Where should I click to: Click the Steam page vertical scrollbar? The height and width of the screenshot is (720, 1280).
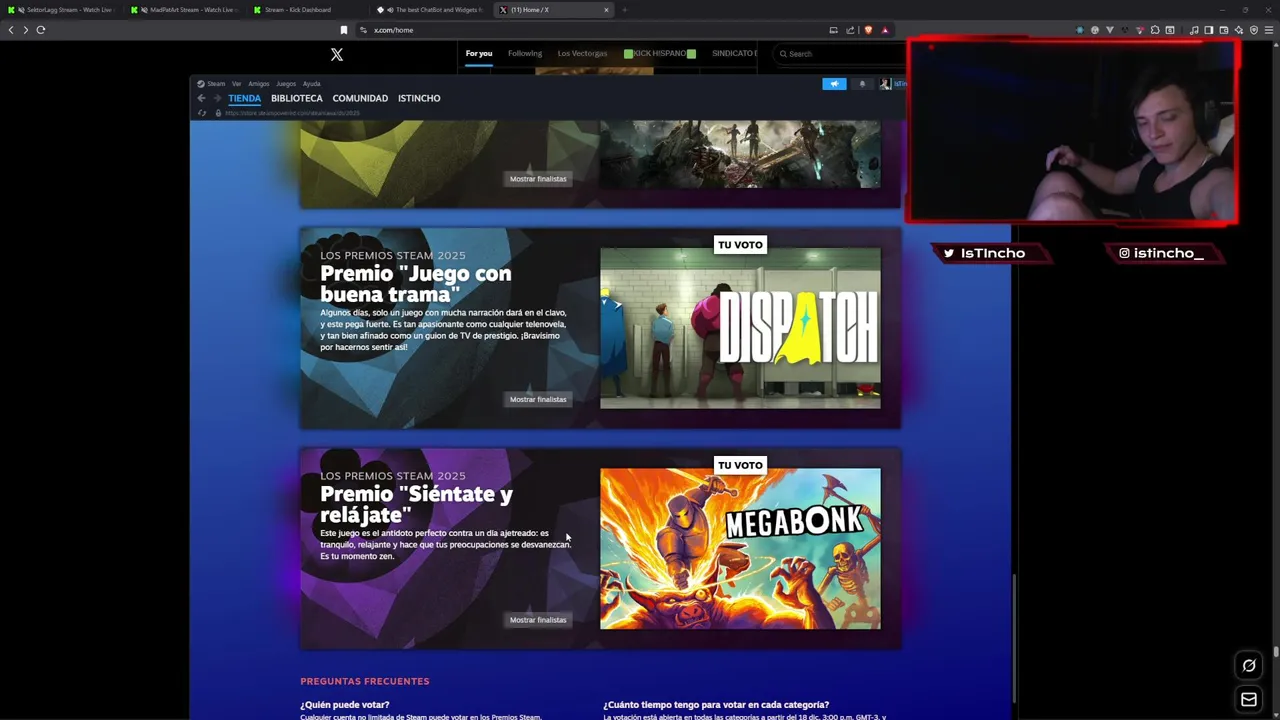(1014, 637)
